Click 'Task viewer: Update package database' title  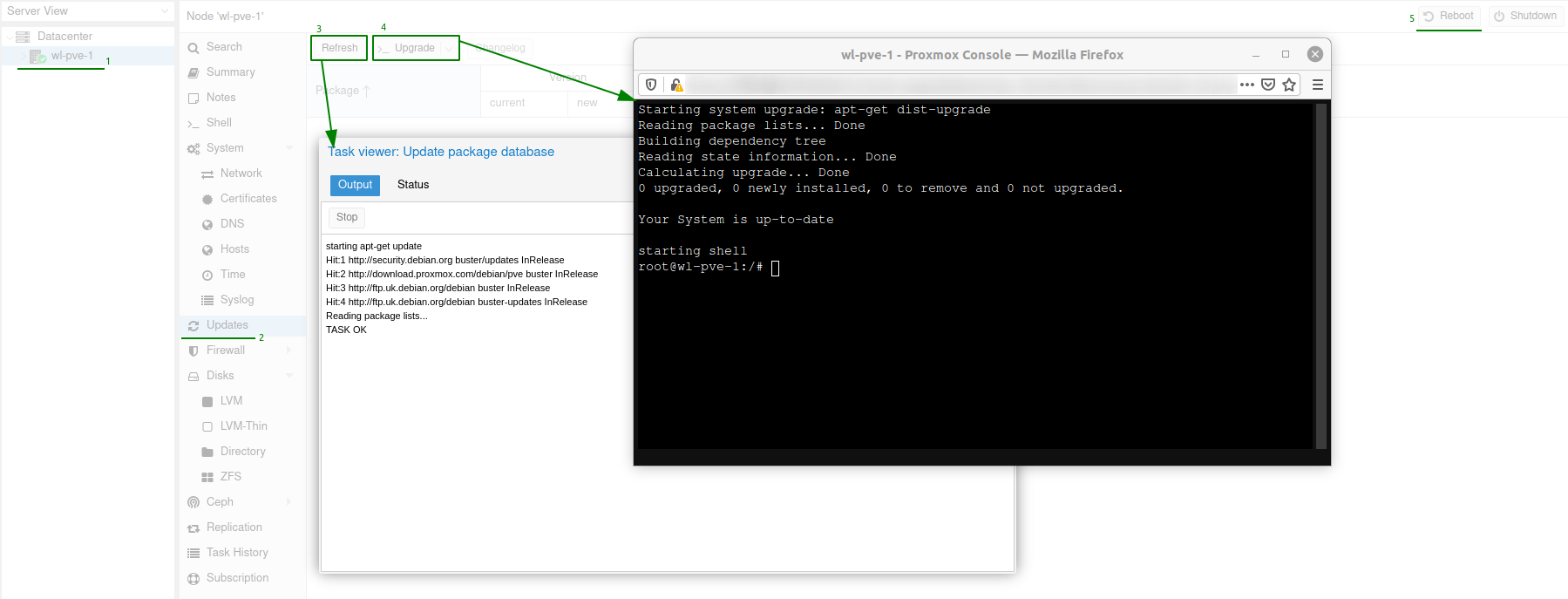pos(441,152)
